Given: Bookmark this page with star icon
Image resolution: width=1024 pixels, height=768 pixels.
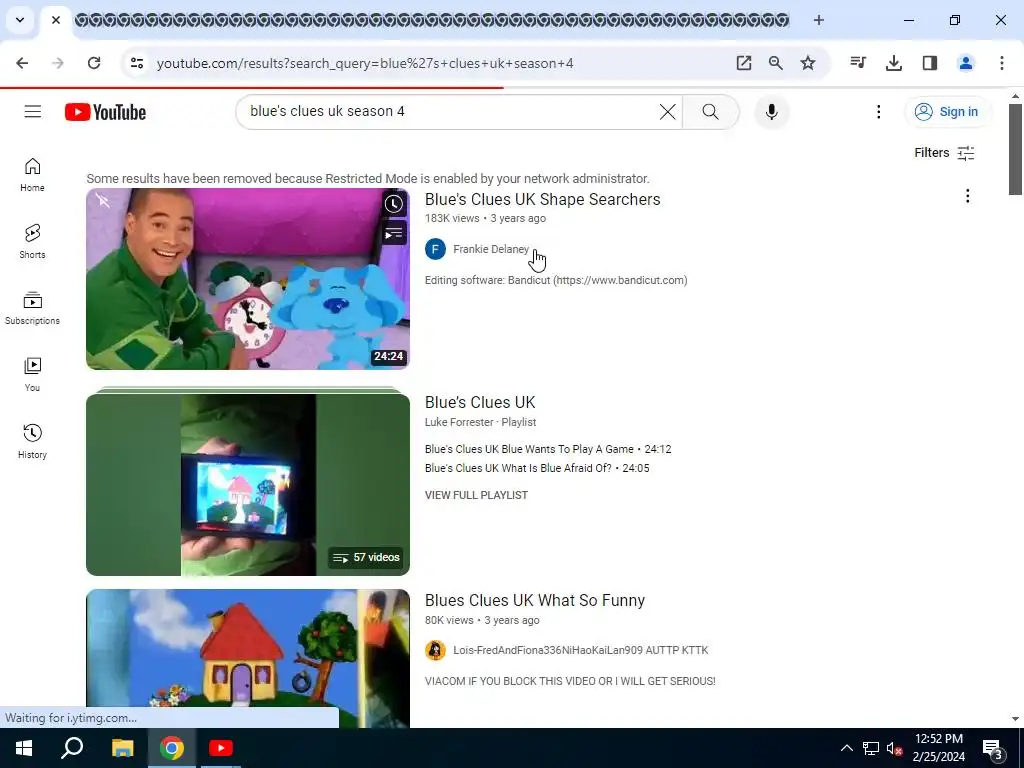Looking at the screenshot, I should (x=808, y=63).
